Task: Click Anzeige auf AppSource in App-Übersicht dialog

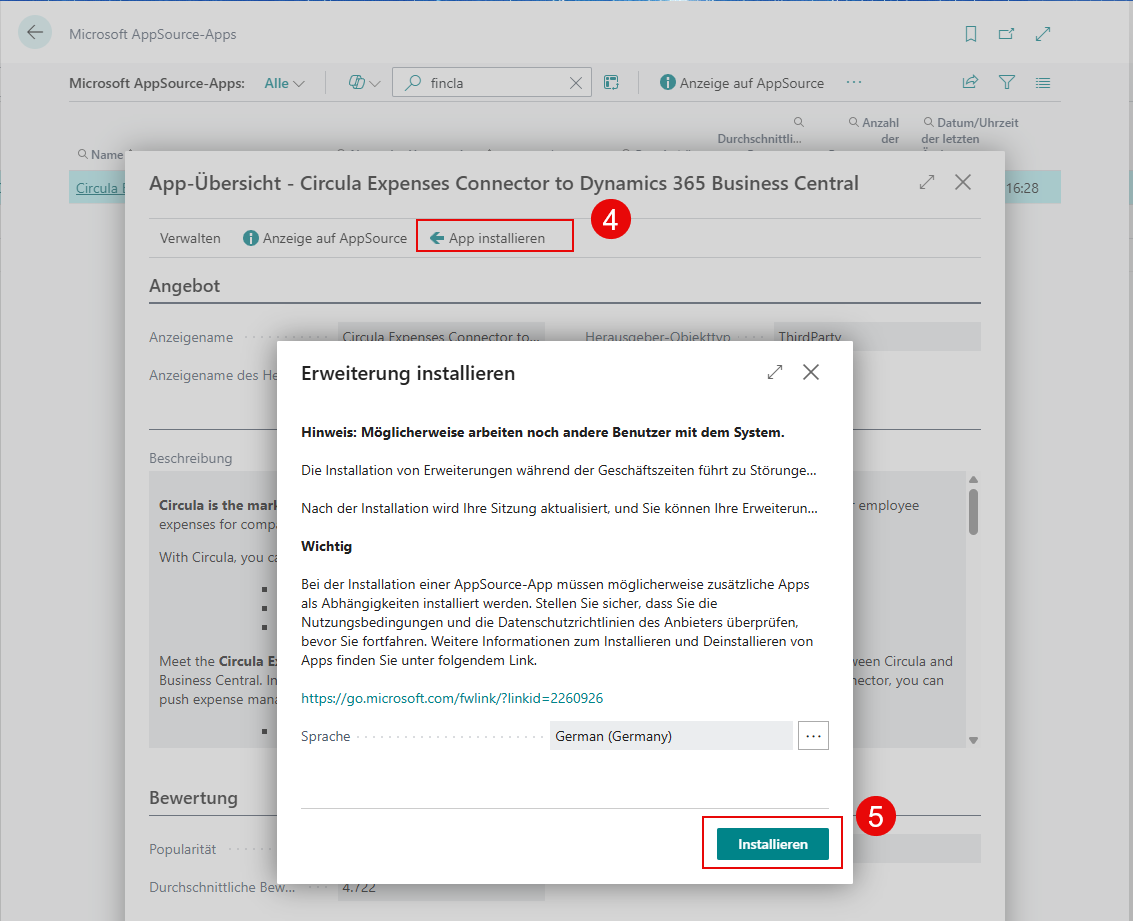Action: click(x=325, y=238)
